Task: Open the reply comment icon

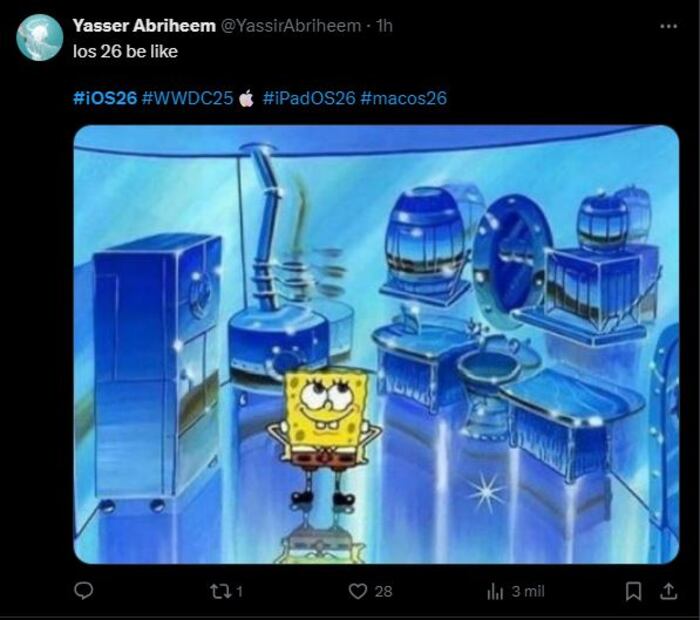Action: click(x=83, y=591)
